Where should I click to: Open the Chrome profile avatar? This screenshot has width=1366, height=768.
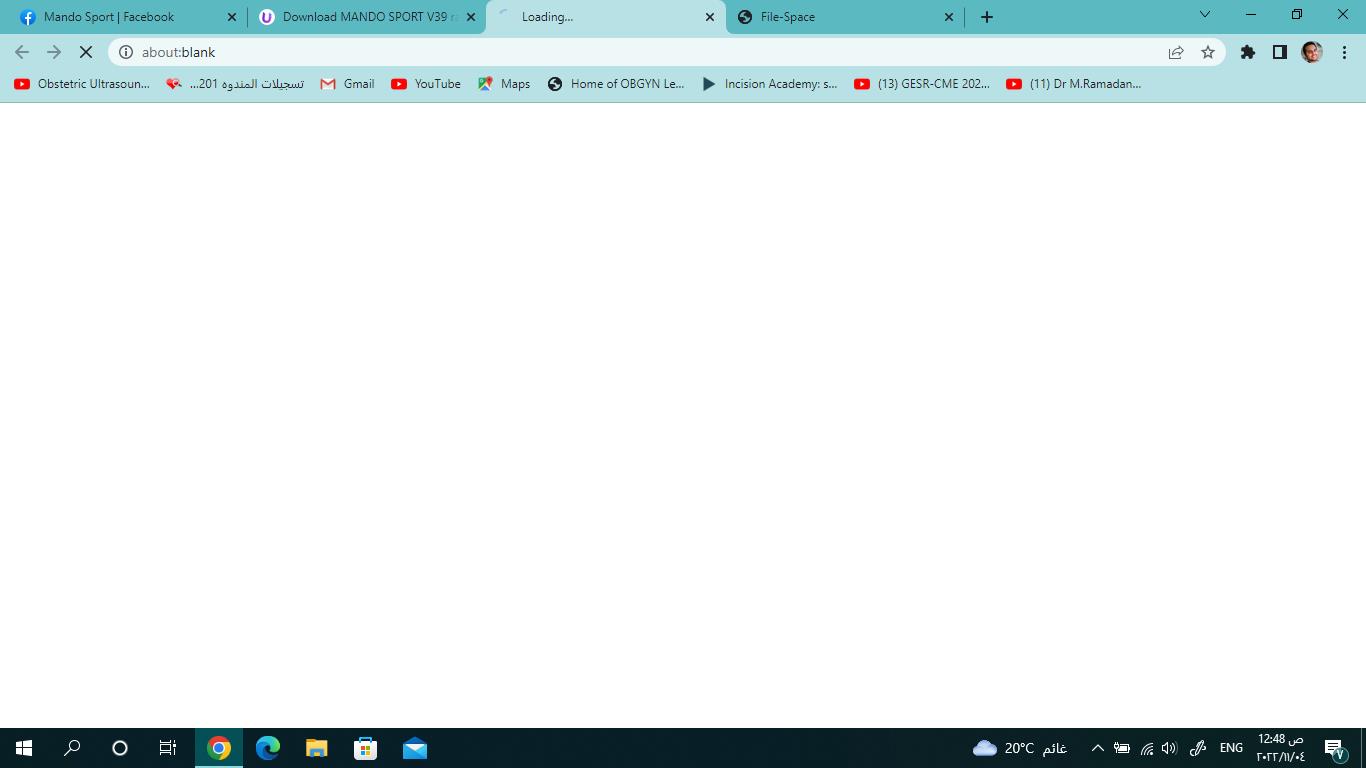(1312, 52)
